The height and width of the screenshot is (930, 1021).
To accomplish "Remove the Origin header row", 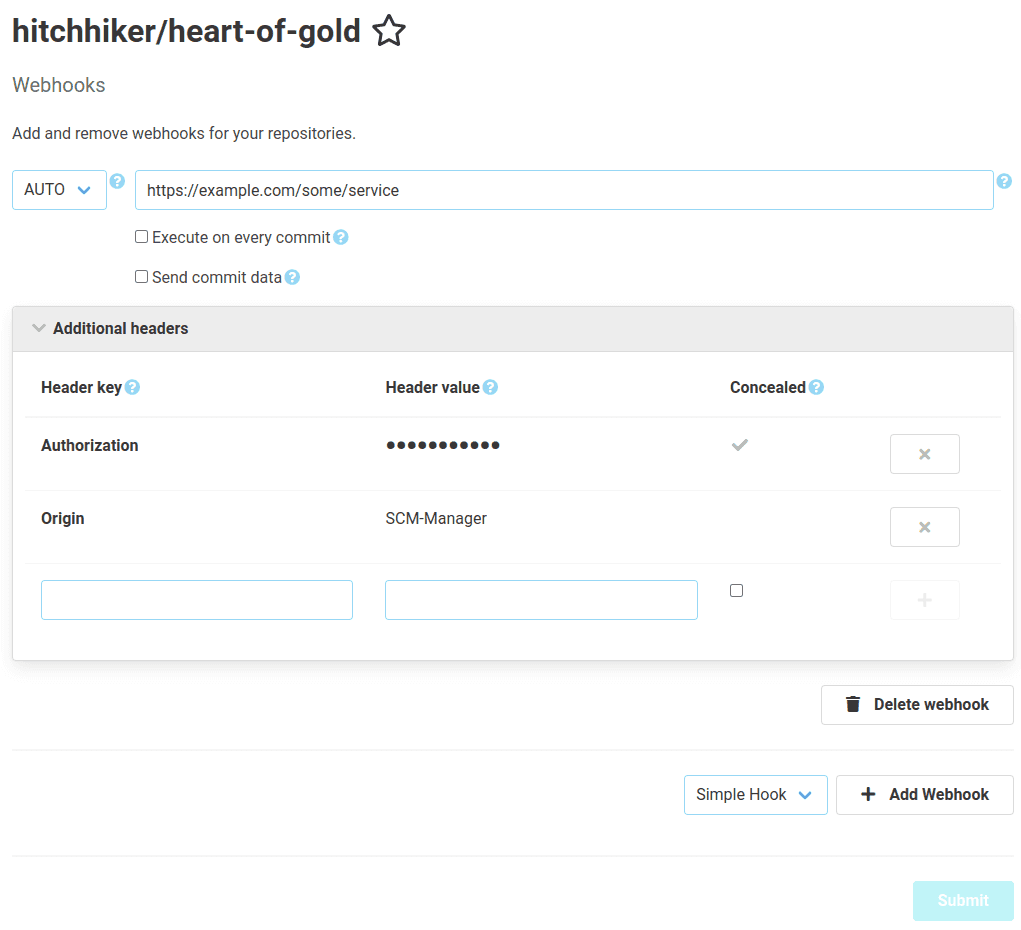I will [x=924, y=526].
